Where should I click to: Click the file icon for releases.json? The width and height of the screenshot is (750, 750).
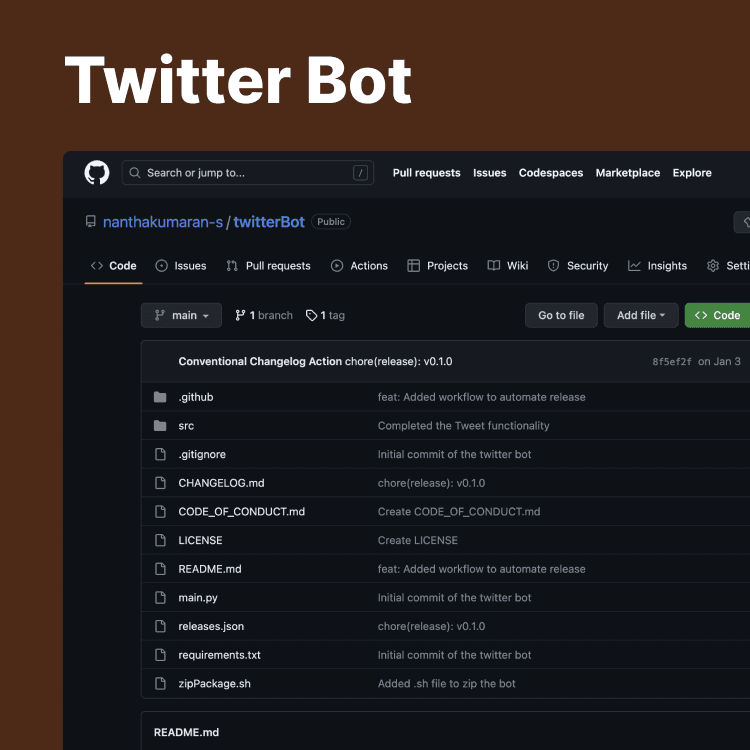[x=160, y=627]
